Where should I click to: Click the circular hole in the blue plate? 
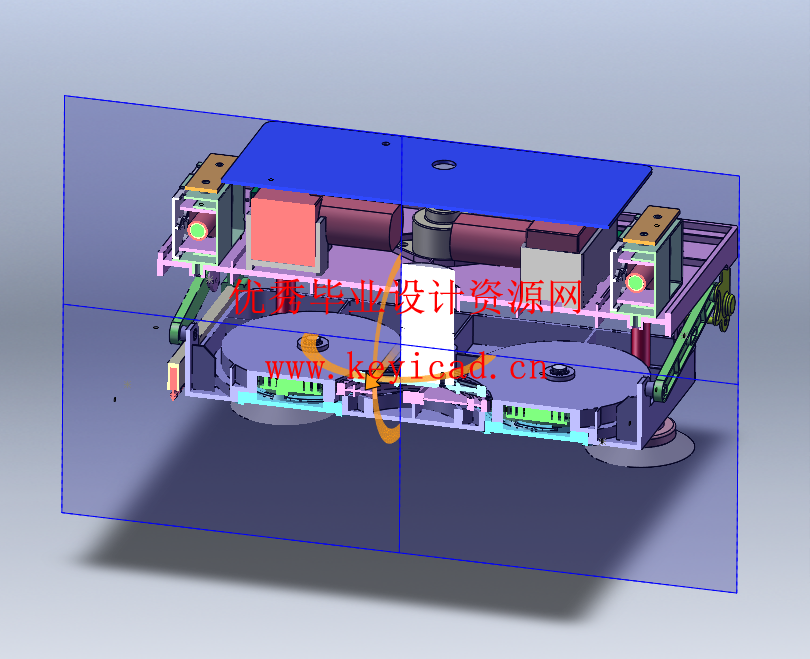[441, 163]
